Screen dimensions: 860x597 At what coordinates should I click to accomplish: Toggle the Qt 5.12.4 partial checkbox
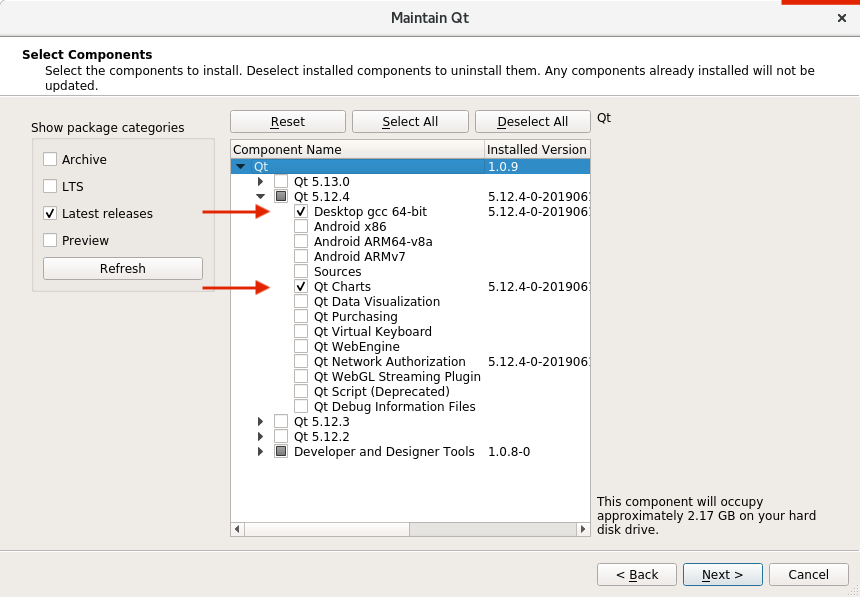(281, 196)
